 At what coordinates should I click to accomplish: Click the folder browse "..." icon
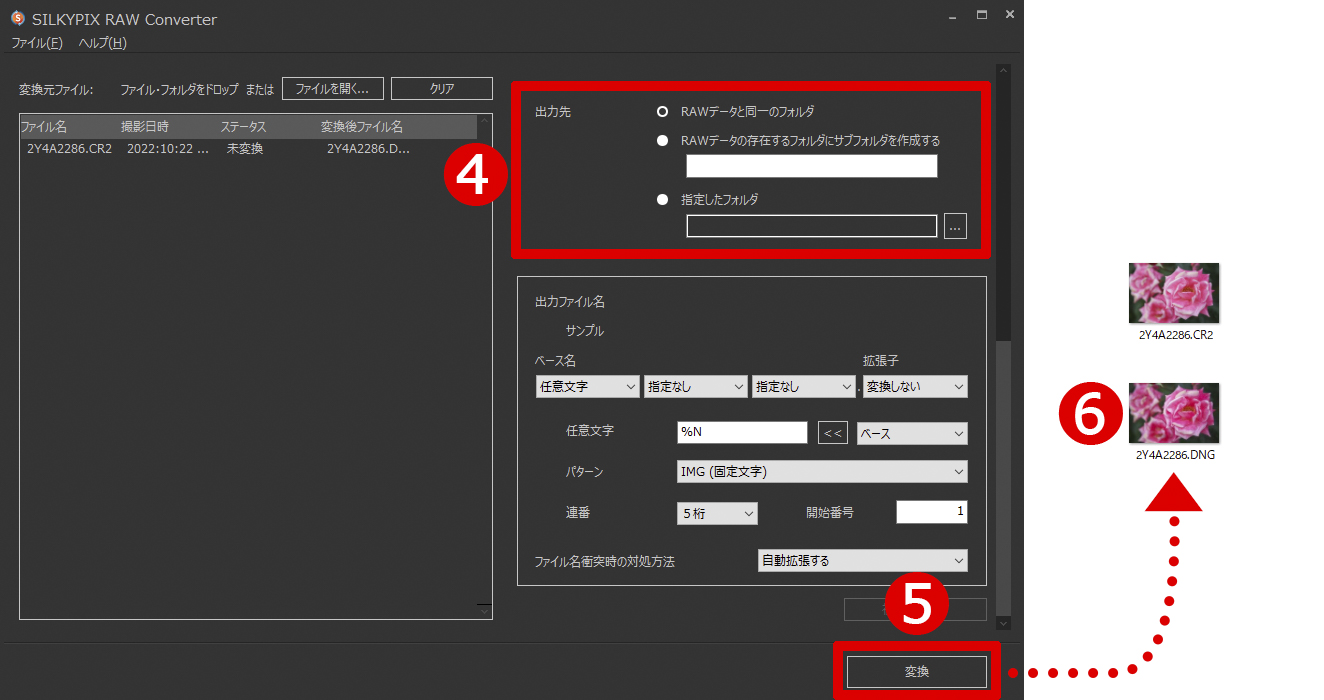click(955, 226)
